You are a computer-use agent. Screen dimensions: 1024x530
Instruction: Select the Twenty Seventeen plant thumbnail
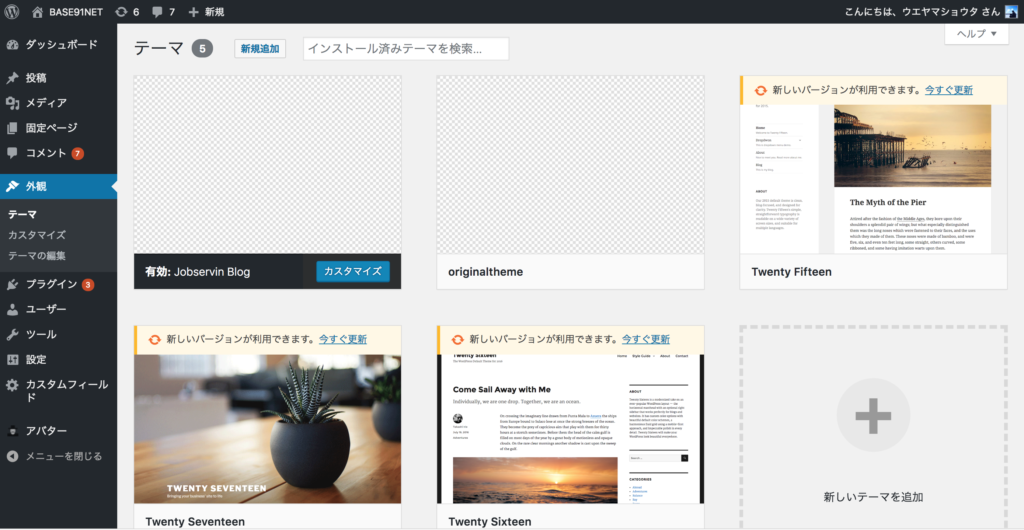(268, 429)
